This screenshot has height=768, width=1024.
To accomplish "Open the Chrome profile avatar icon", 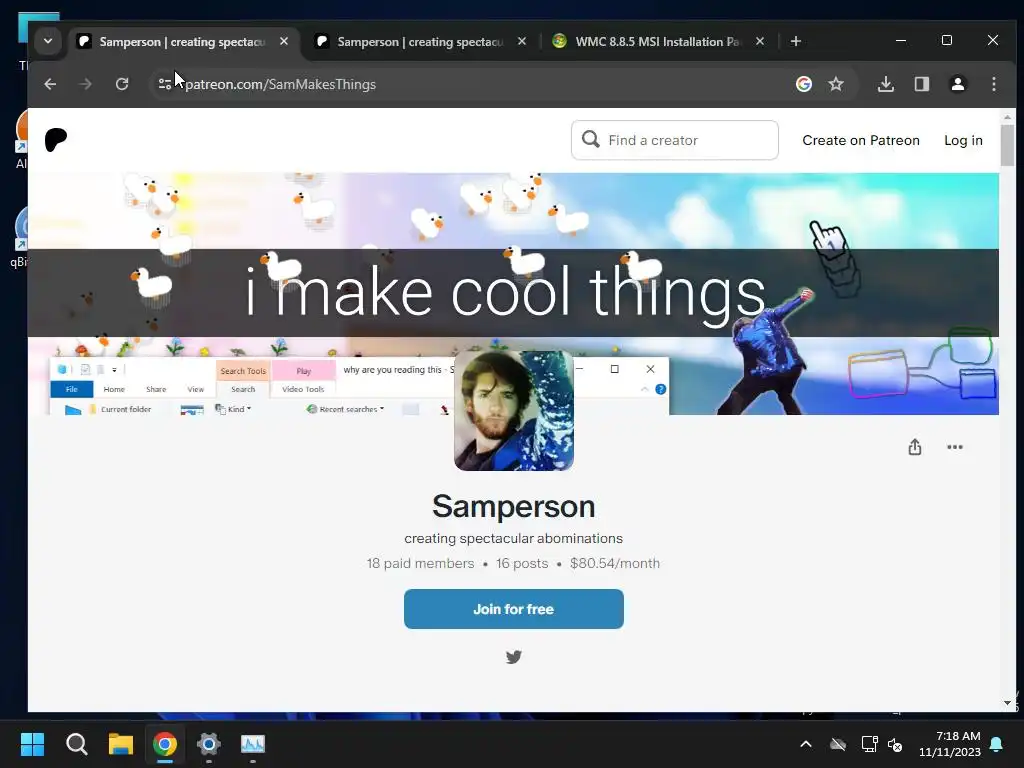I will 958,84.
